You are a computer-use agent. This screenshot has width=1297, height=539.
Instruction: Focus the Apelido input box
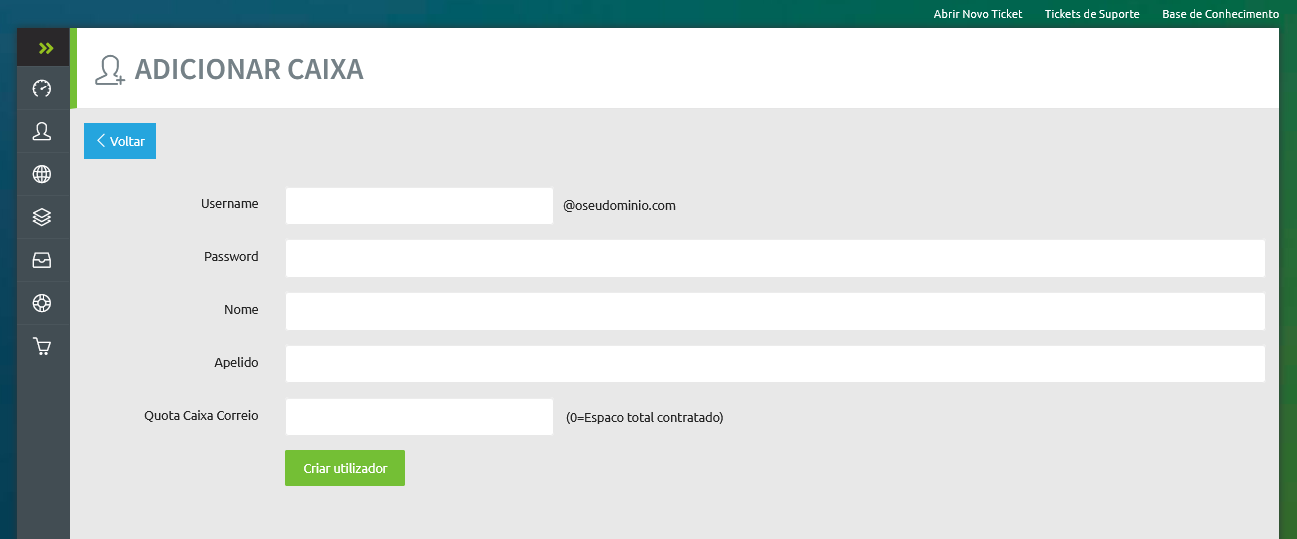775,364
